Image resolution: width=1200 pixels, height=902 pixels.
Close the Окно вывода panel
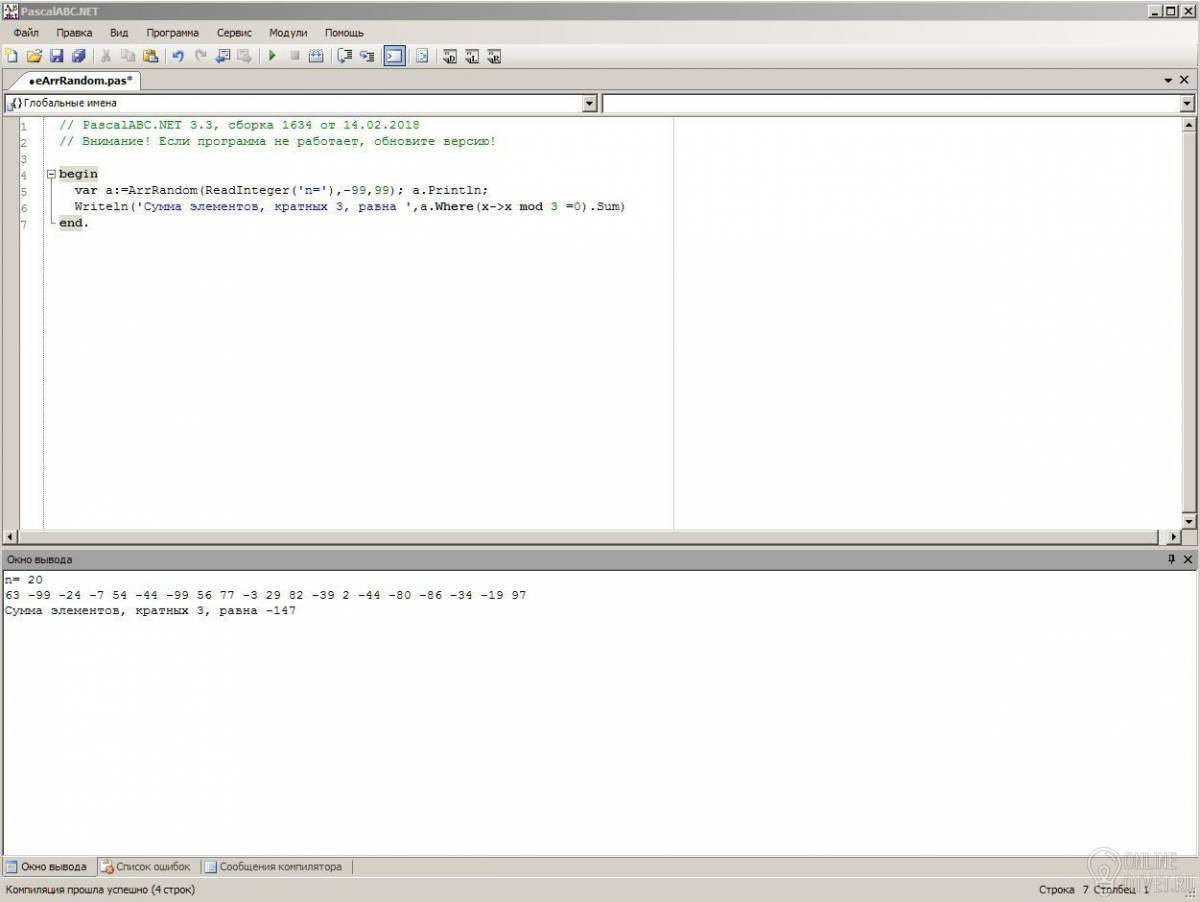pyautogui.click(x=1187, y=560)
